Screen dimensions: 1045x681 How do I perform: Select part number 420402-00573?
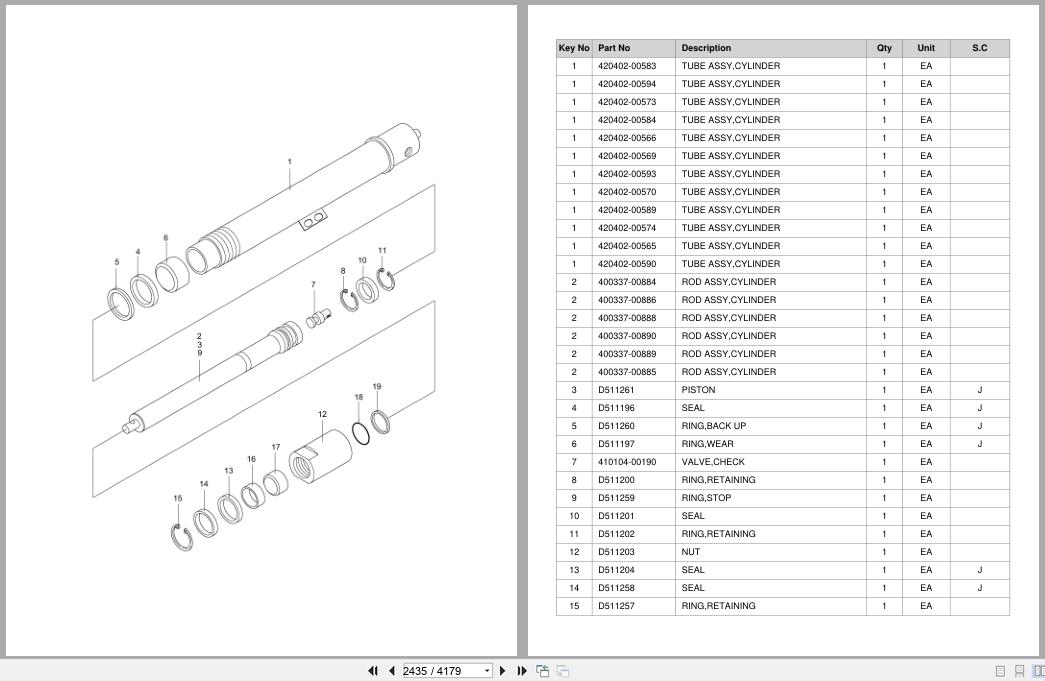(626, 102)
